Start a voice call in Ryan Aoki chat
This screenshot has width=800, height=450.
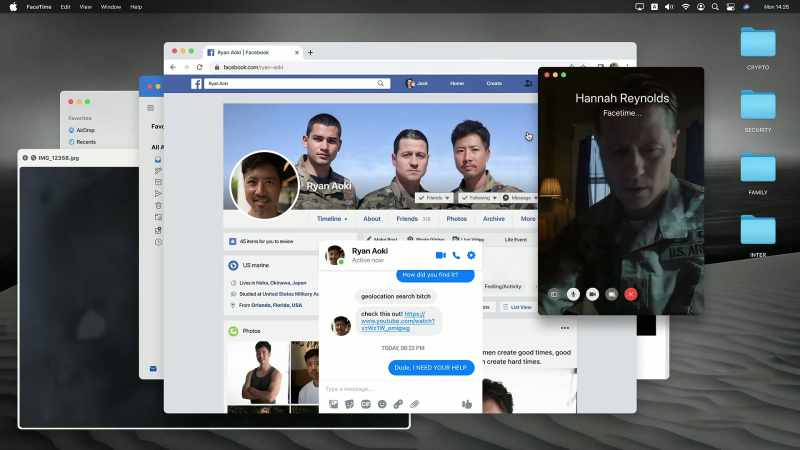coord(456,255)
